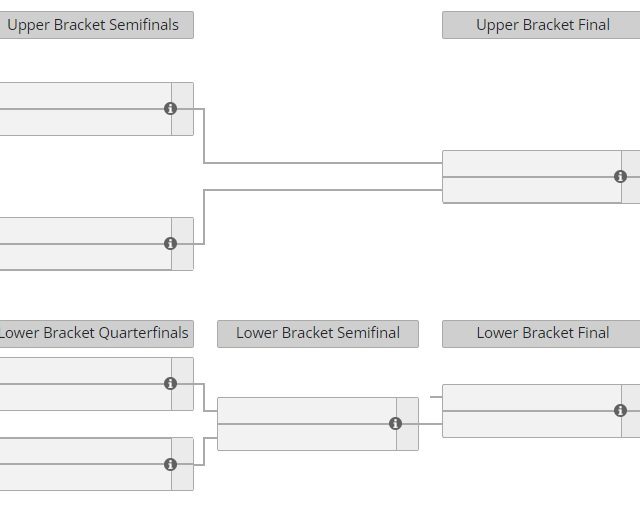The image size is (640, 517).
Task: Open info for second Upper Bracket Semifinal match
Action: (170, 243)
